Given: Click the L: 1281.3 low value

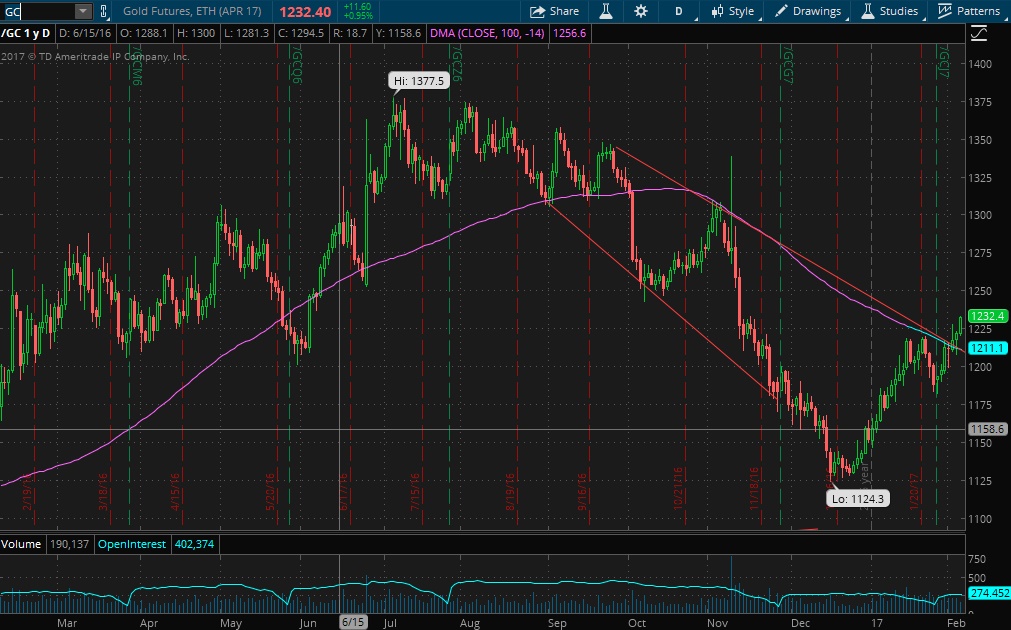Looking at the screenshot, I should (x=246, y=33).
